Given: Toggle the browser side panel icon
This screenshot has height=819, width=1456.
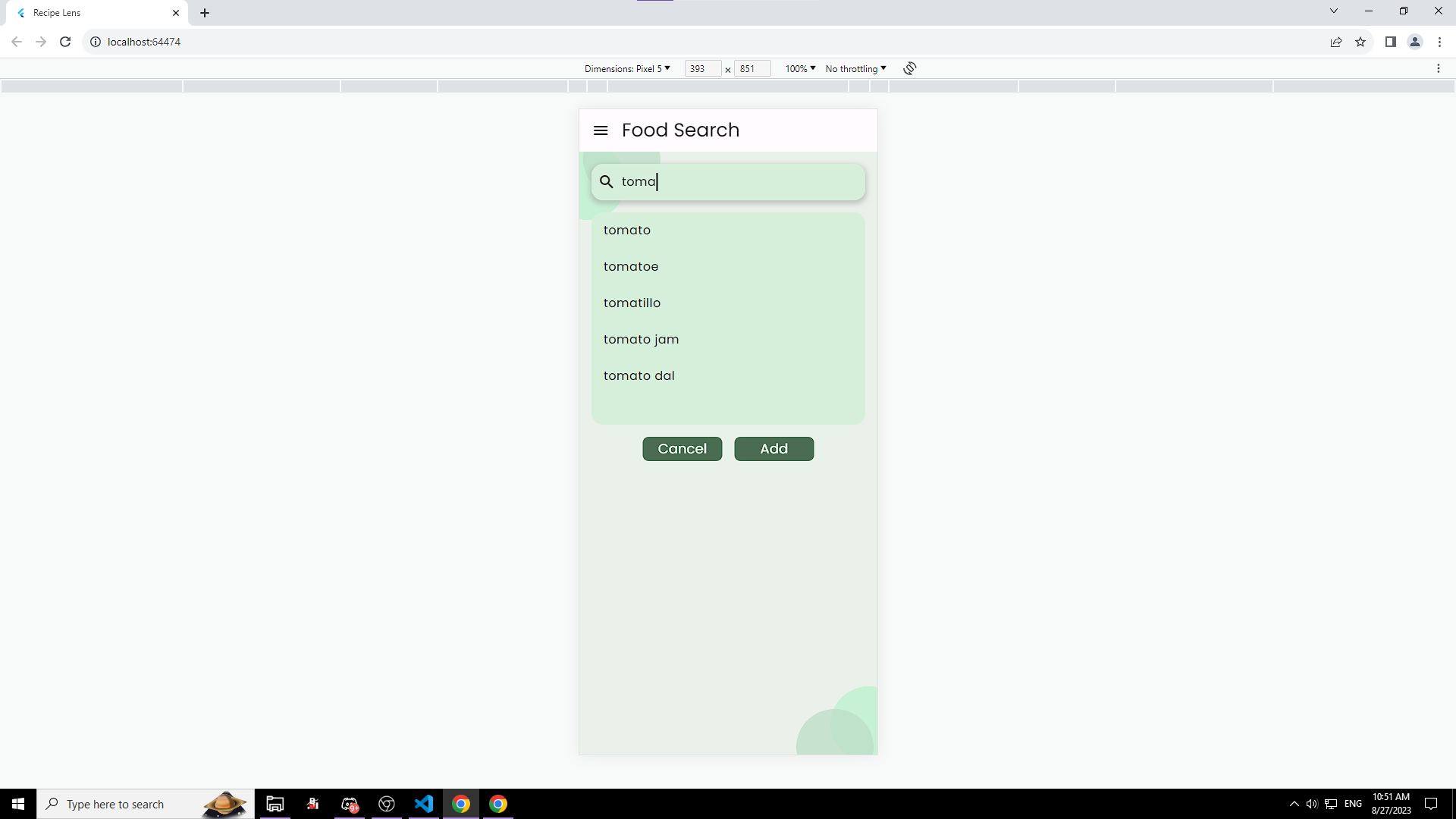Looking at the screenshot, I should [1390, 42].
